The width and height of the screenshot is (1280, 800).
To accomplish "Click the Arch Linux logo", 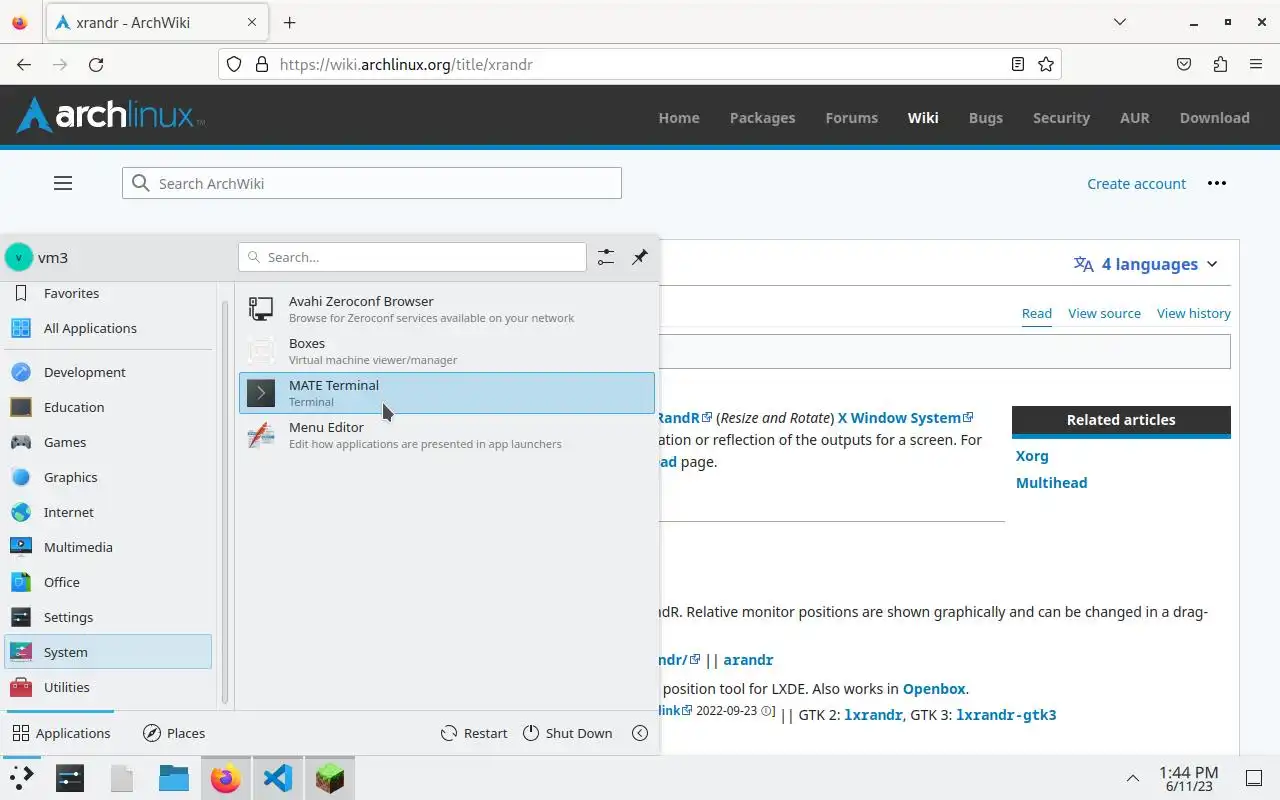I will tap(110, 115).
